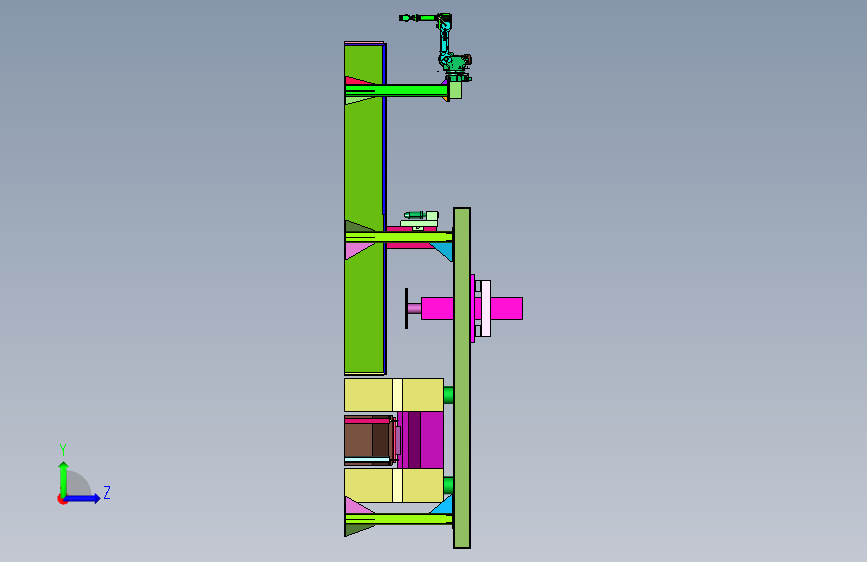Select the black disk at shaft end
The image size is (867, 562).
pos(406,308)
